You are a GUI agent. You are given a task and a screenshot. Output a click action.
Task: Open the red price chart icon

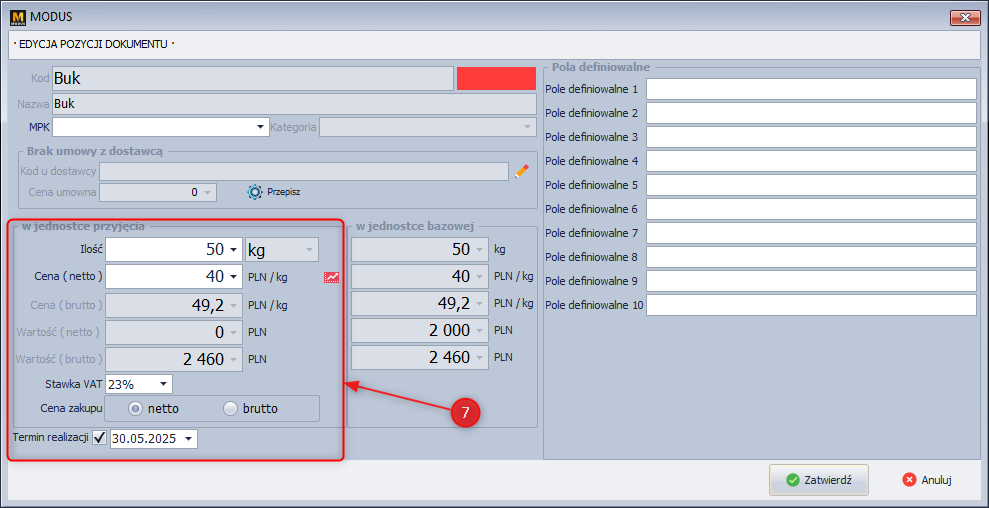331,277
